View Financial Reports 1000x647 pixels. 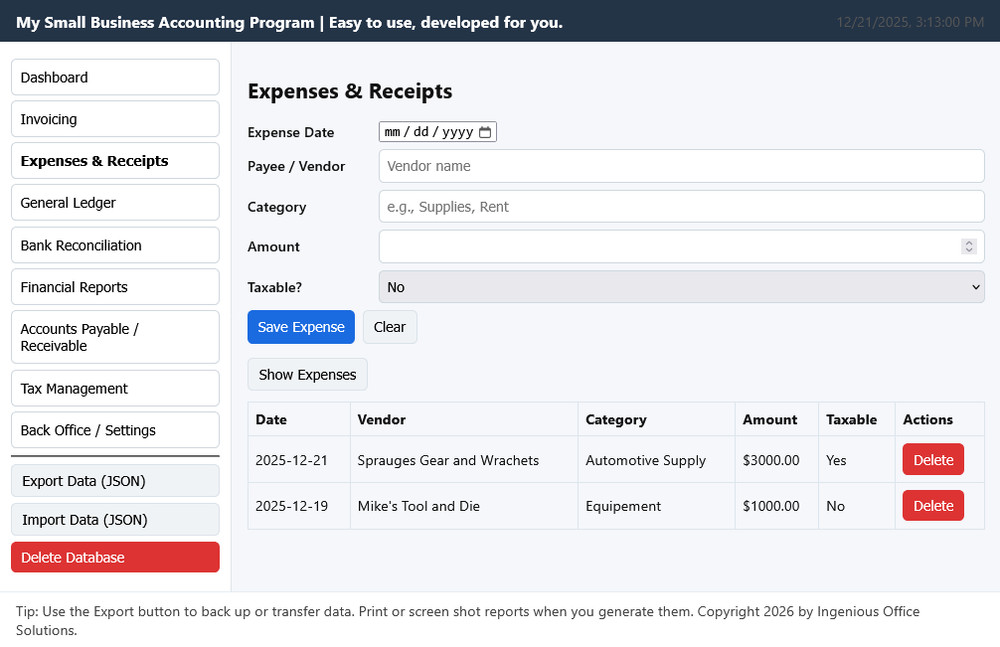(x=114, y=287)
